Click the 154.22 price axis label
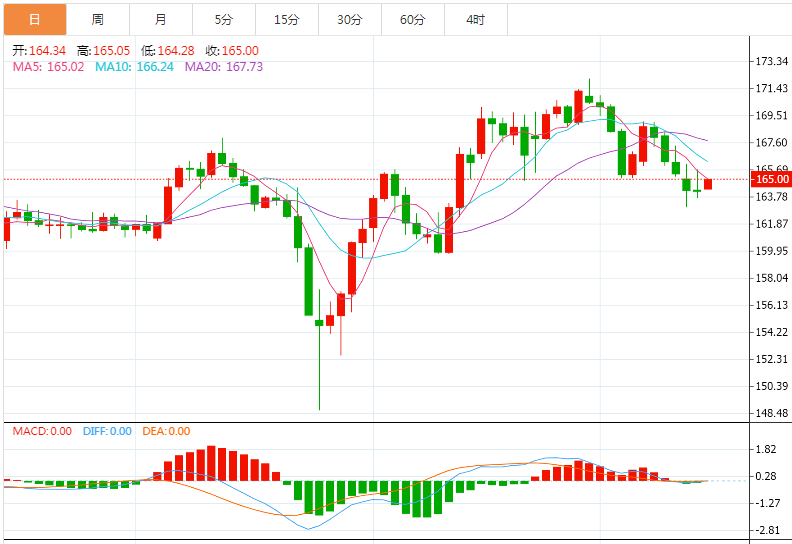792x544 pixels. pyautogui.click(x=771, y=332)
